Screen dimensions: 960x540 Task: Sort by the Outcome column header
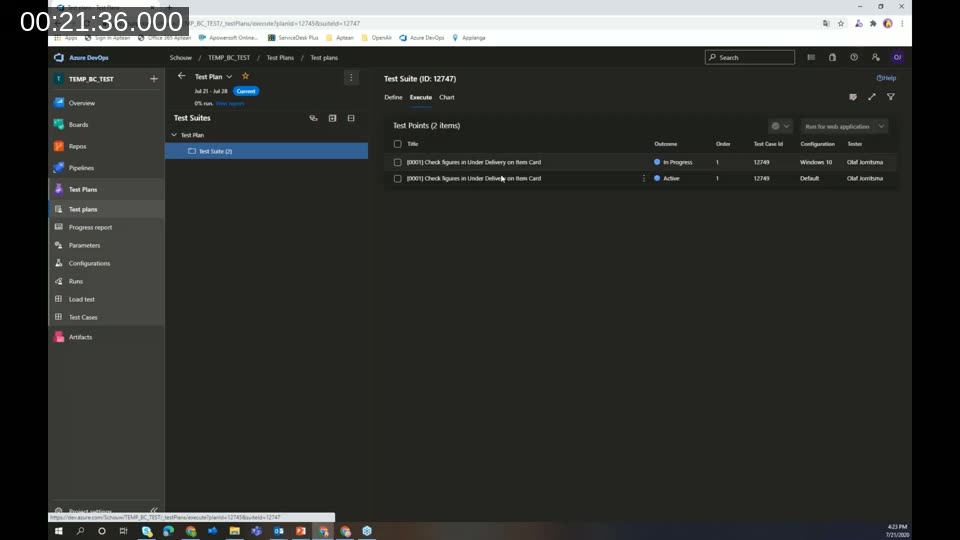point(666,144)
